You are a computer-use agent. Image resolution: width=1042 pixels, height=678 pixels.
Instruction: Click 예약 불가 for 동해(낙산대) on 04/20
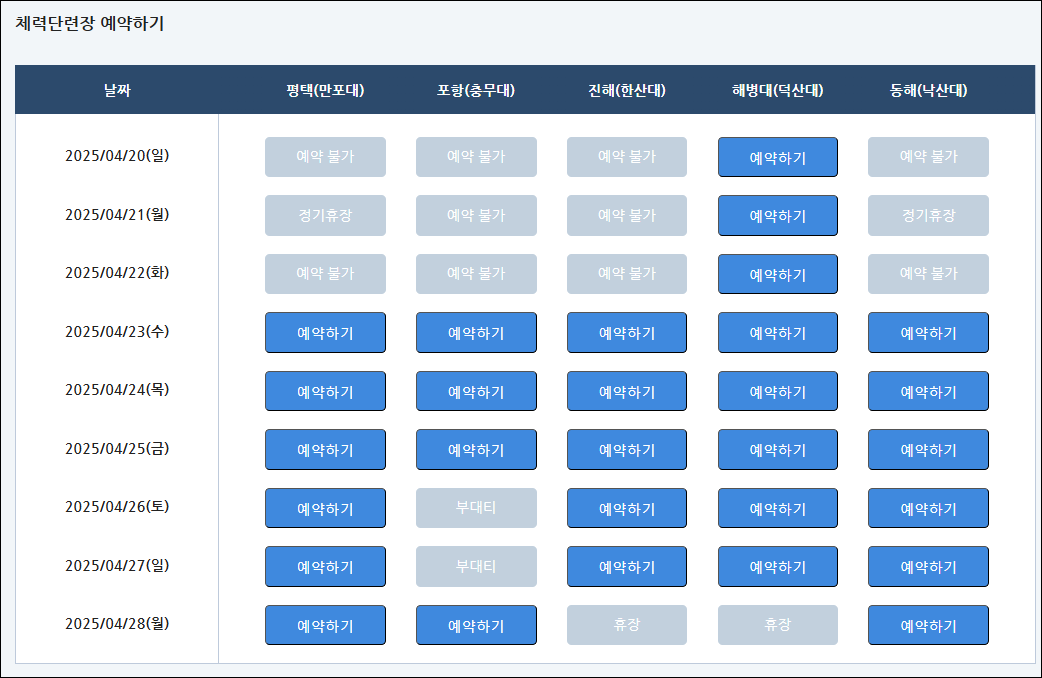click(928, 157)
